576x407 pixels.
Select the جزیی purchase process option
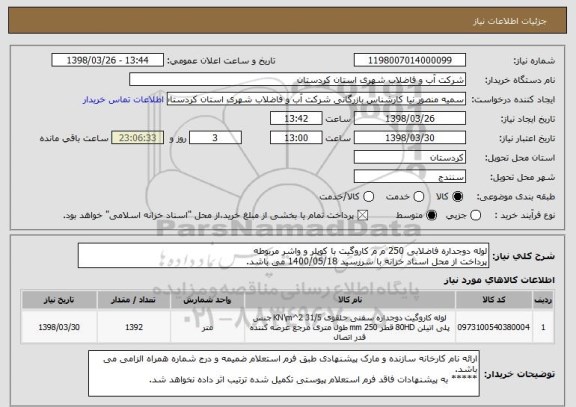475,216
